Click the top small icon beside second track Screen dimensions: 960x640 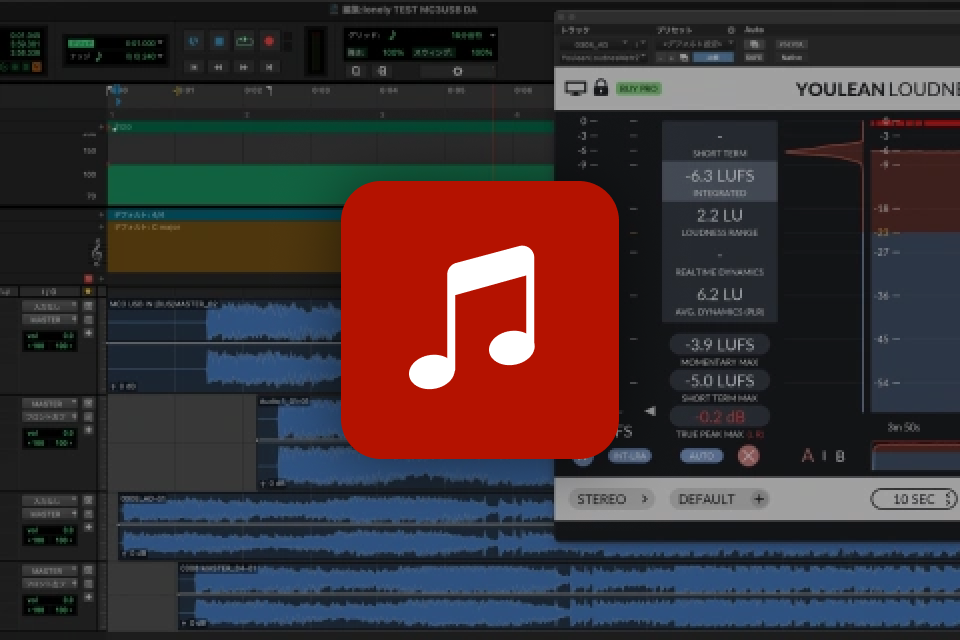click(88, 403)
